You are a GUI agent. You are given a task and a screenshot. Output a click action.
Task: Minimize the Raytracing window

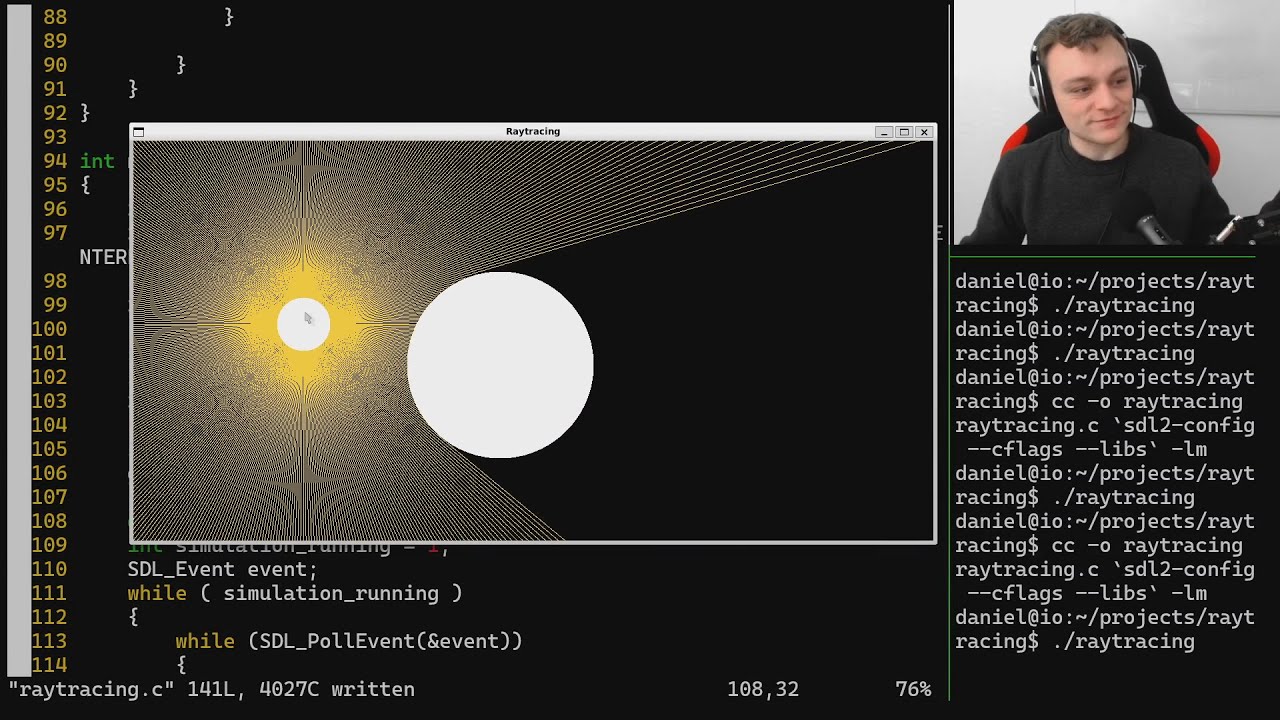coord(884,132)
